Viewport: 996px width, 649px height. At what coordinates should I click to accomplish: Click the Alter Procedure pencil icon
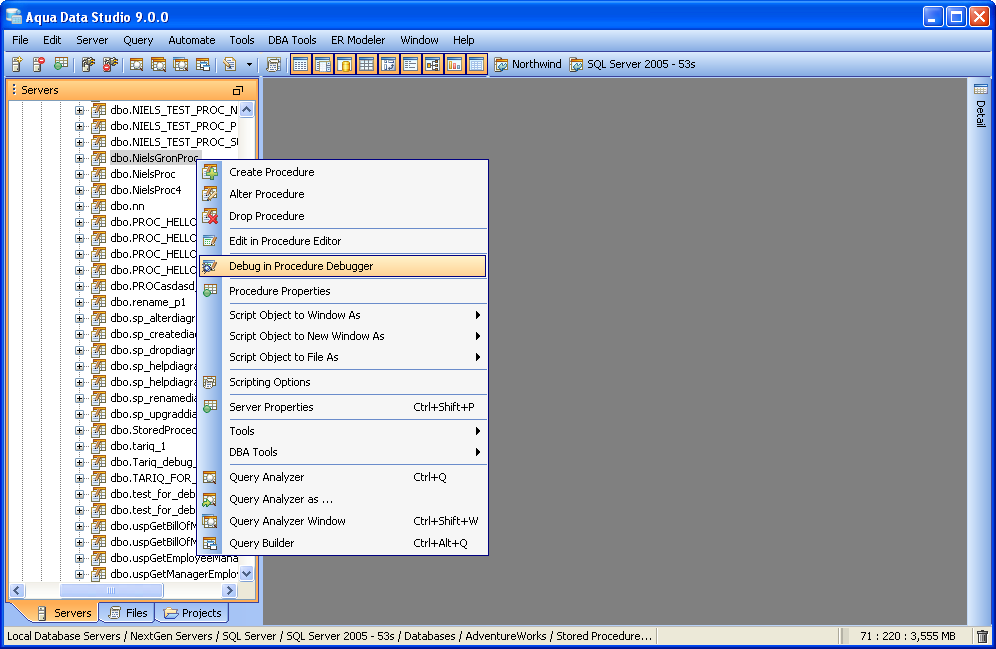coord(210,194)
